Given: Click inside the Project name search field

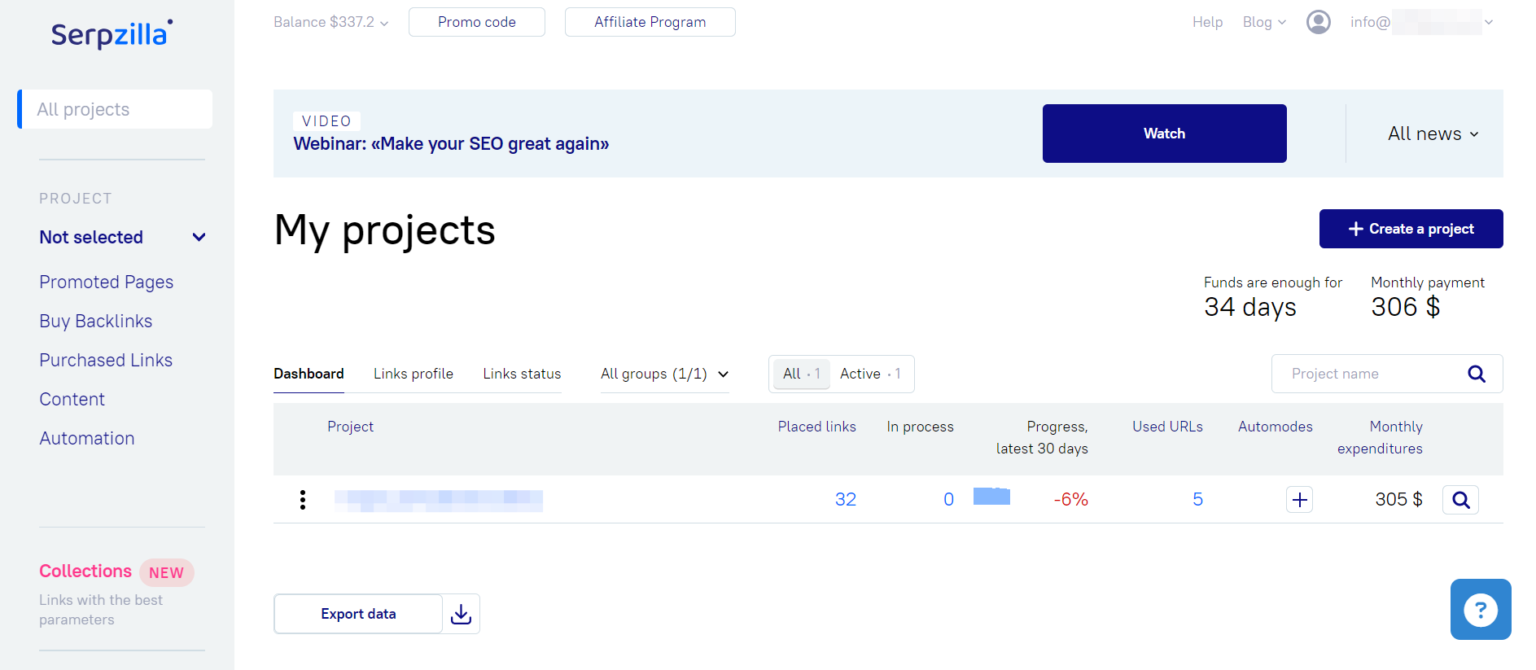Looking at the screenshot, I should [x=1360, y=373].
